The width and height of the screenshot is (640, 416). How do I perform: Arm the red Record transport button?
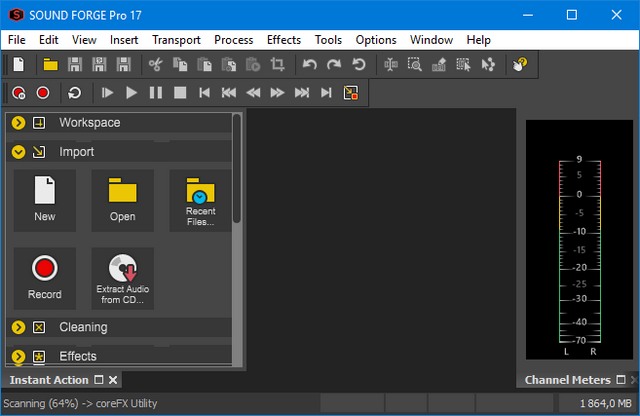point(43,93)
